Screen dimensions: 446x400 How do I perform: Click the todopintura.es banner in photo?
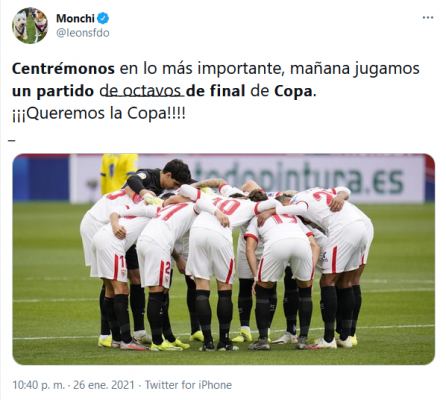298,177
